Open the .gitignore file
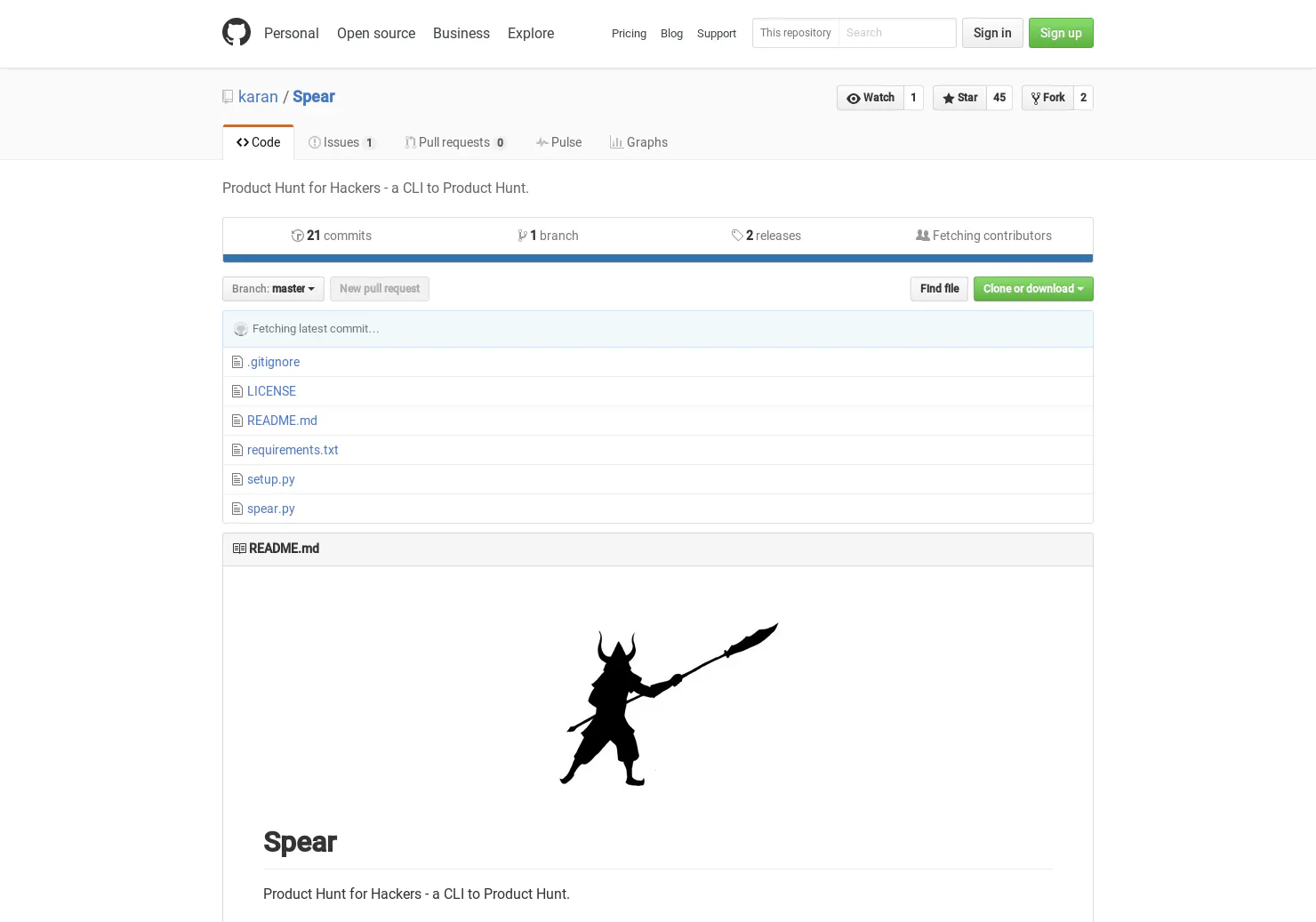Viewport: 1316px width, 922px height. [274, 362]
